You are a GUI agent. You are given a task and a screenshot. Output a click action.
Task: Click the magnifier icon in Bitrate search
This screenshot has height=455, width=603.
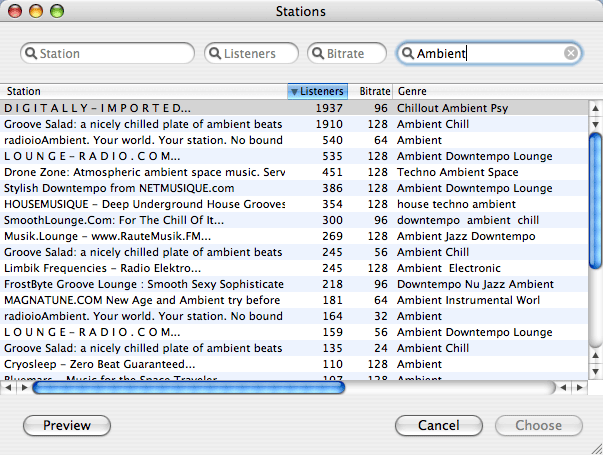[x=318, y=53]
